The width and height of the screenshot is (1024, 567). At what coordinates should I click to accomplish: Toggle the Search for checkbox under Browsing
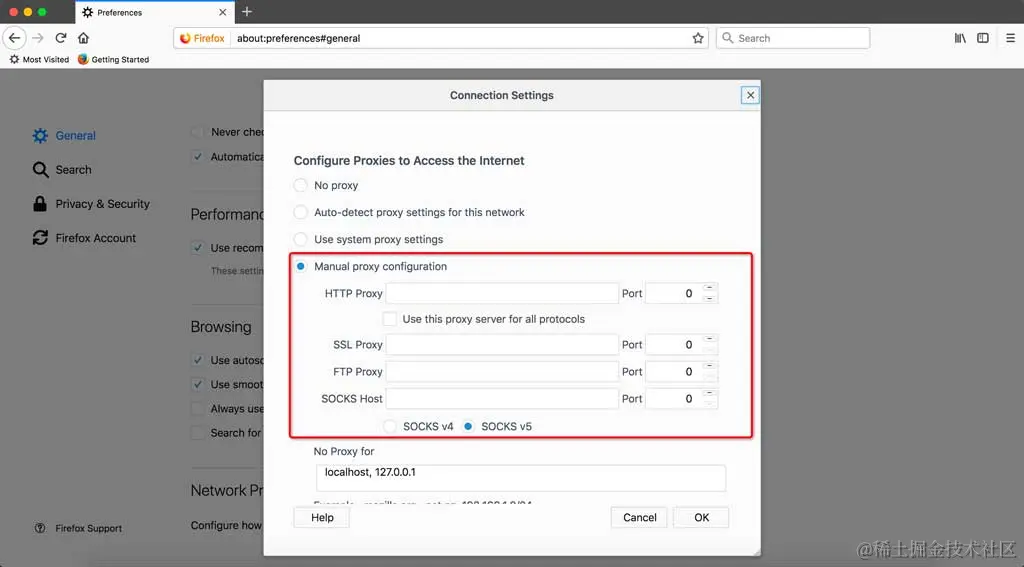197,433
